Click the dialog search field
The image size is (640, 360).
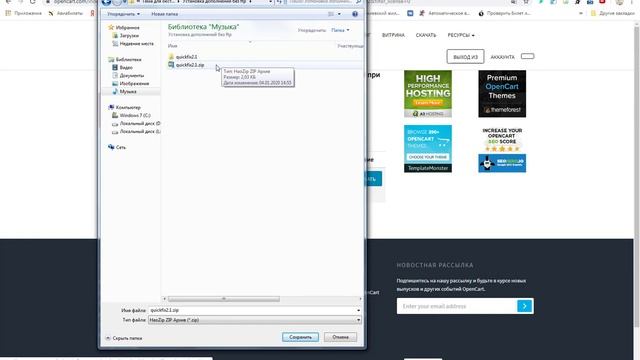click(x=321, y=2)
